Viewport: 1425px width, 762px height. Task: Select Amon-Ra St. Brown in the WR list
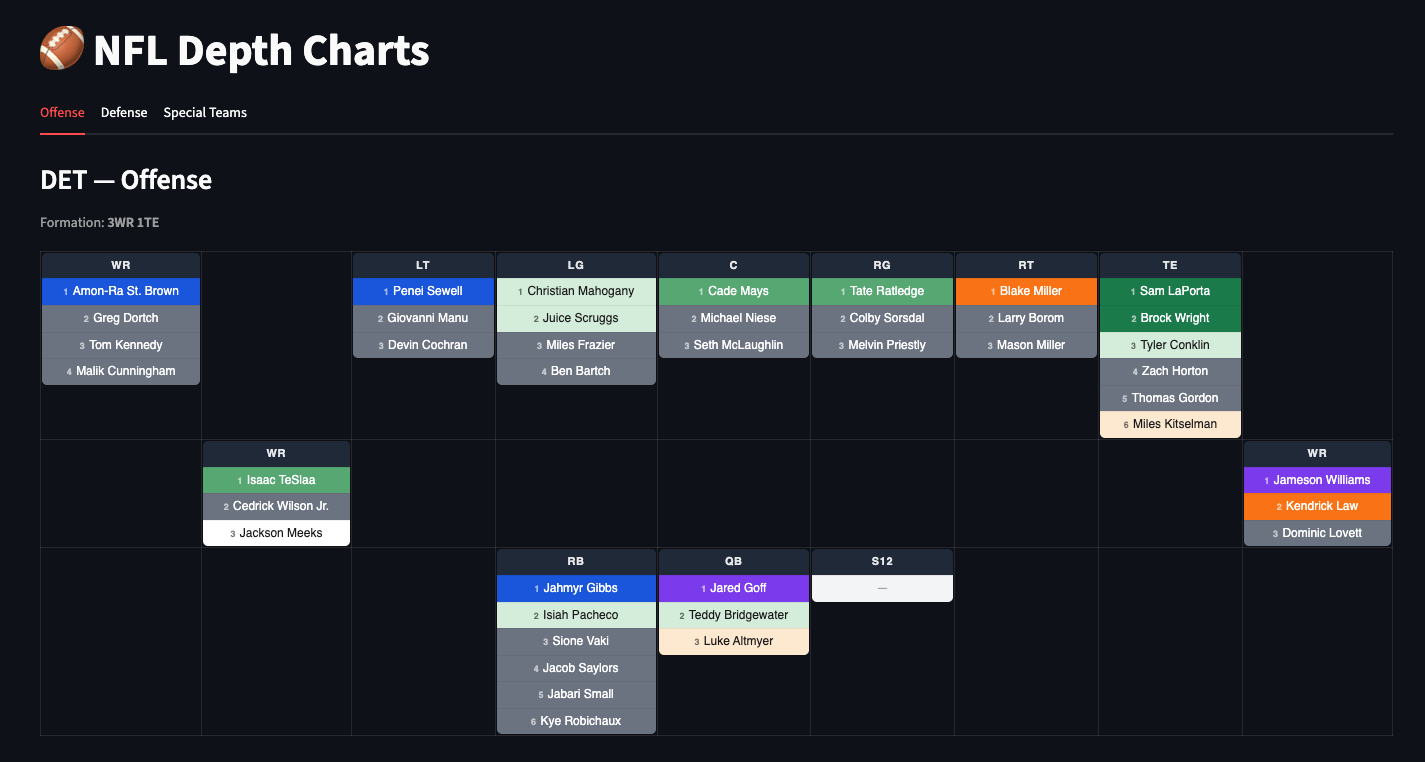[x=121, y=291]
